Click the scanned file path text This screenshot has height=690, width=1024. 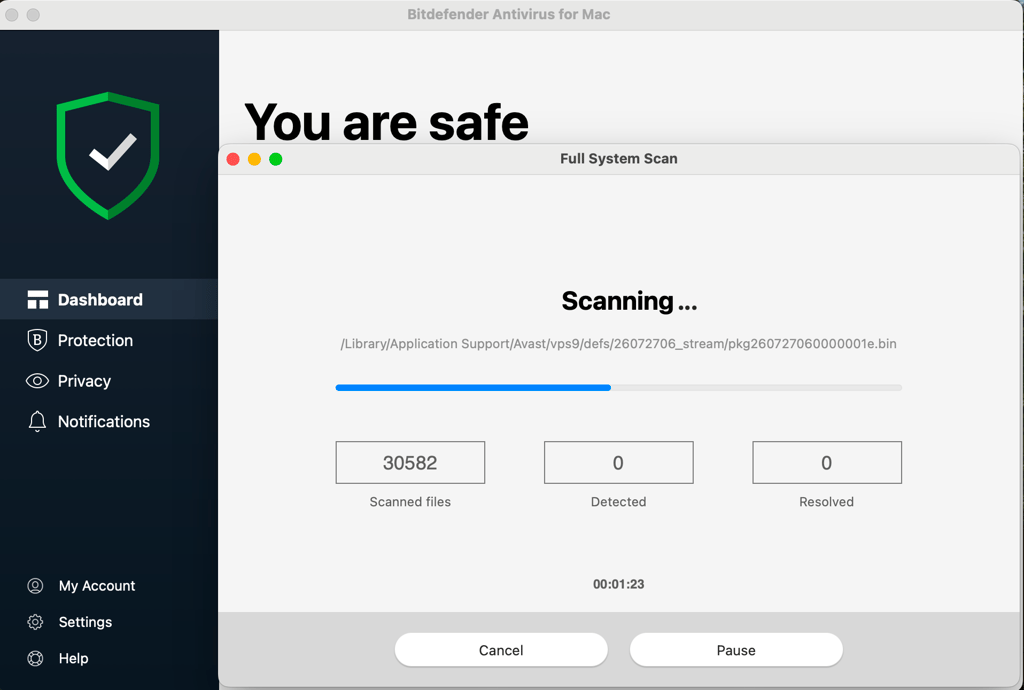point(618,344)
